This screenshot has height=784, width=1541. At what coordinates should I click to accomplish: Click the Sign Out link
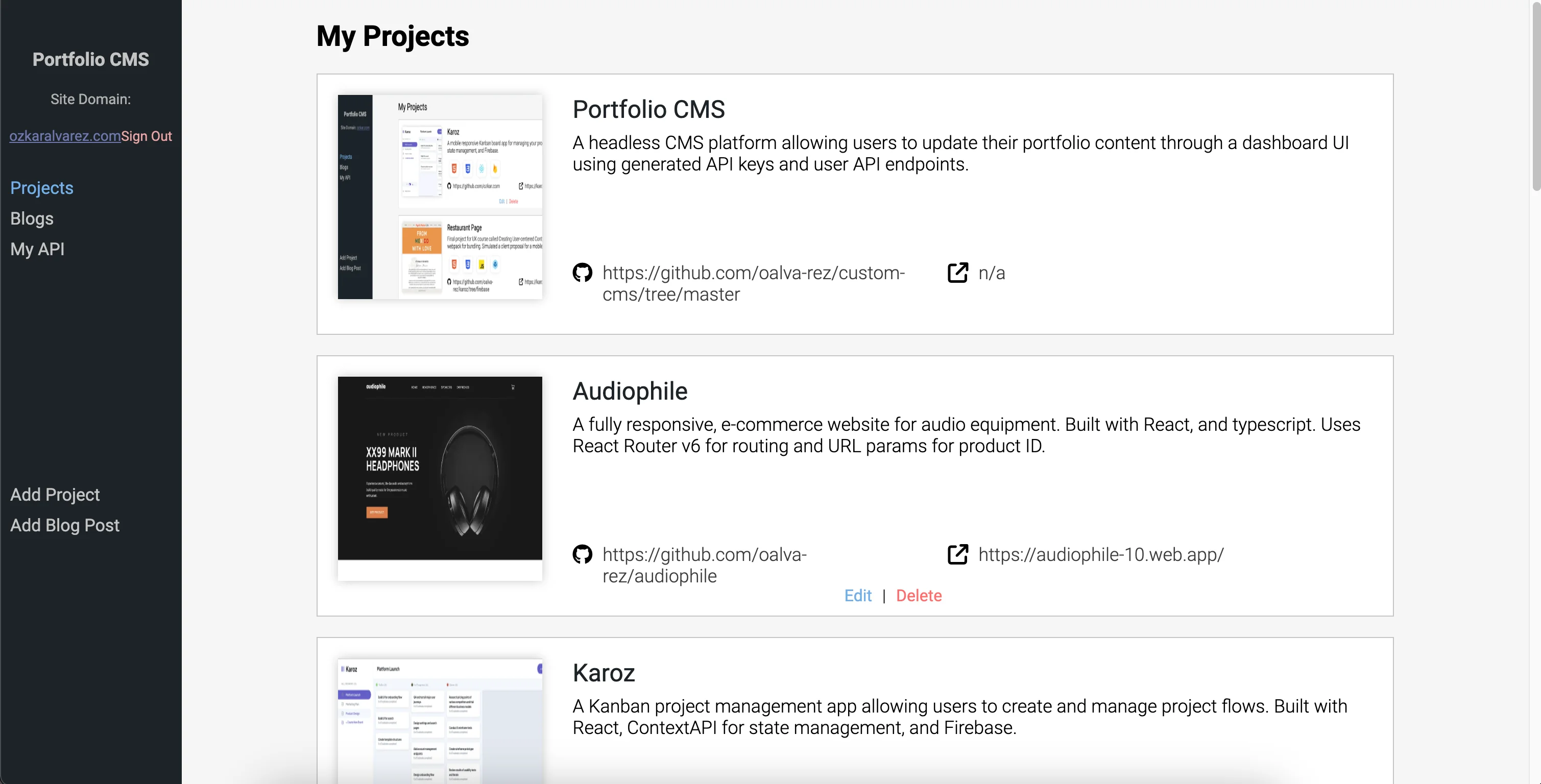147,136
